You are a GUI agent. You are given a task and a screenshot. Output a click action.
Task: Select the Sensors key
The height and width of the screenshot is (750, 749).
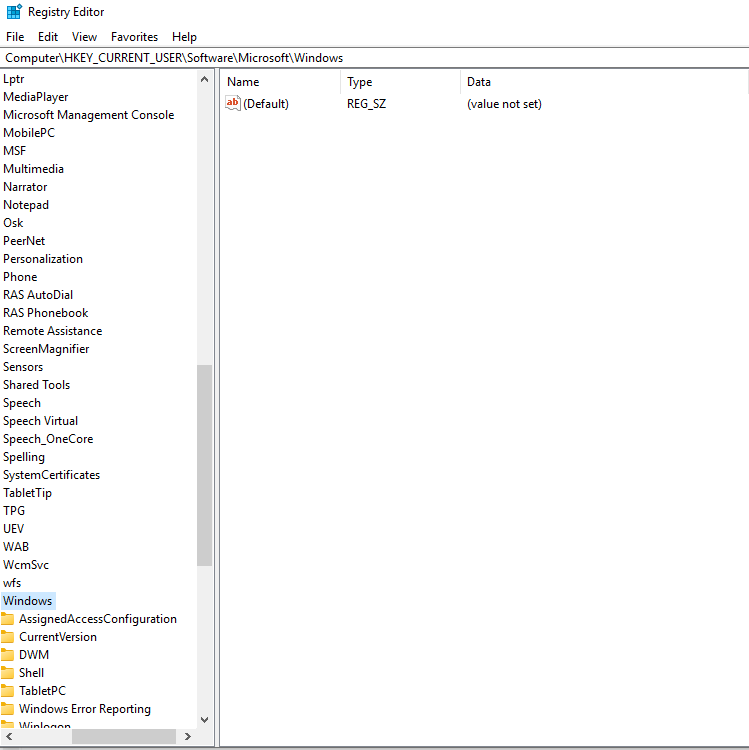[x=23, y=367]
